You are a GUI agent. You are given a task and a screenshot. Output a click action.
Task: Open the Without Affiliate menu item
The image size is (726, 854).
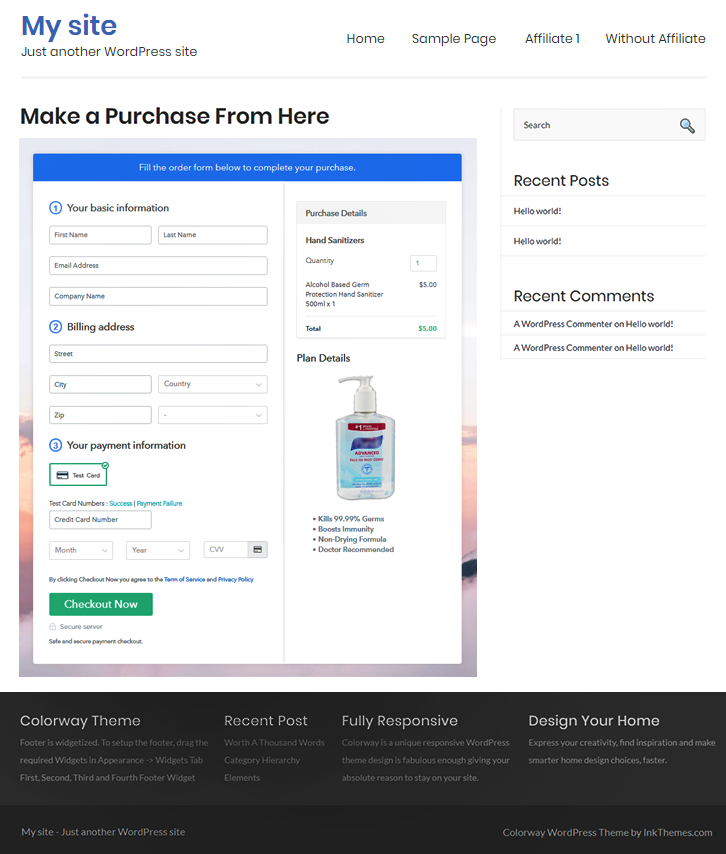pyautogui.click(x=655, y=39)
